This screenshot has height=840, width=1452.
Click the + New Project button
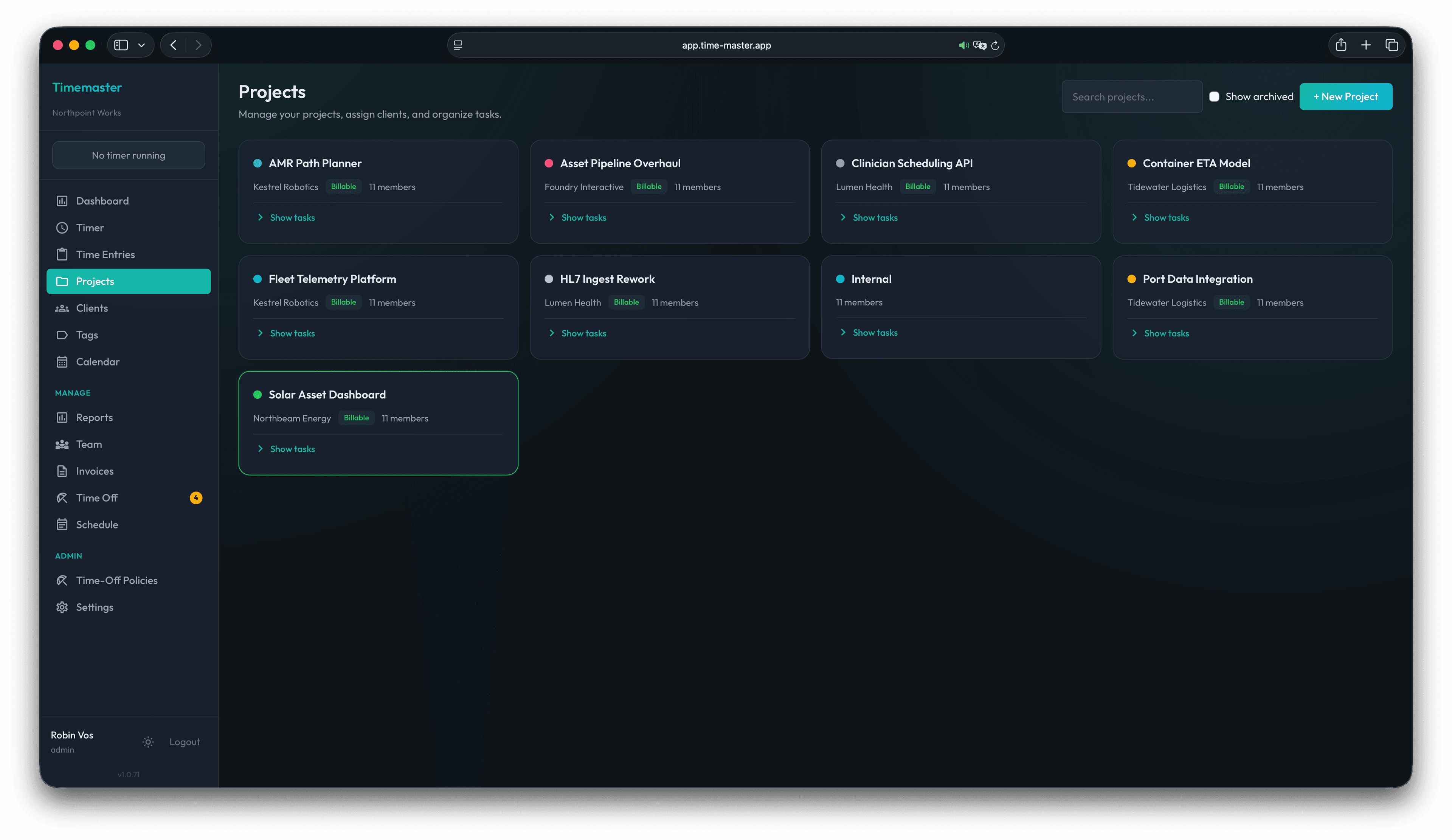[1345, 97]
